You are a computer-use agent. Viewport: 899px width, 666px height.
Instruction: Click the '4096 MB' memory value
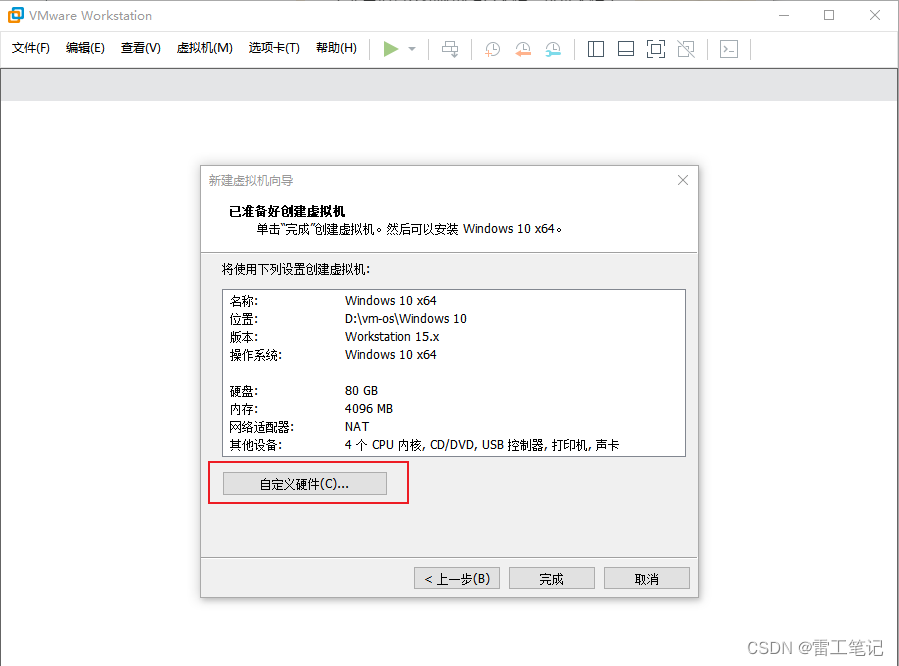[x=369, y=409]
